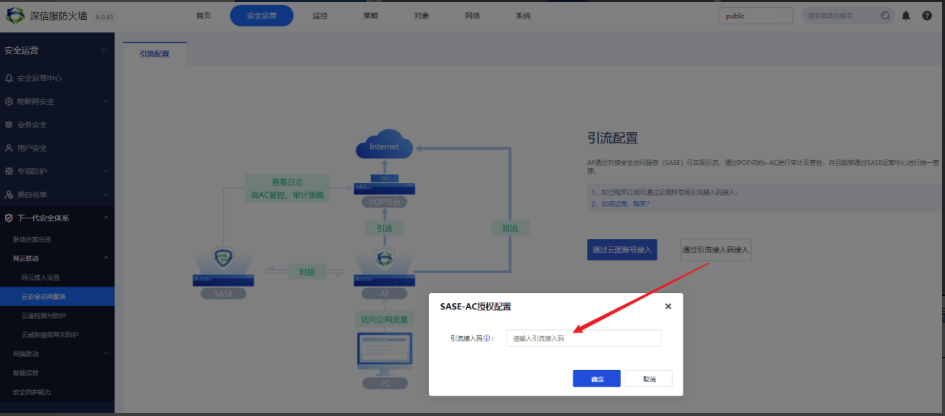The height and width of the screenshot is (416, 945).
Task: Click the 排流 label in the diagram
Action: [510, 228]
